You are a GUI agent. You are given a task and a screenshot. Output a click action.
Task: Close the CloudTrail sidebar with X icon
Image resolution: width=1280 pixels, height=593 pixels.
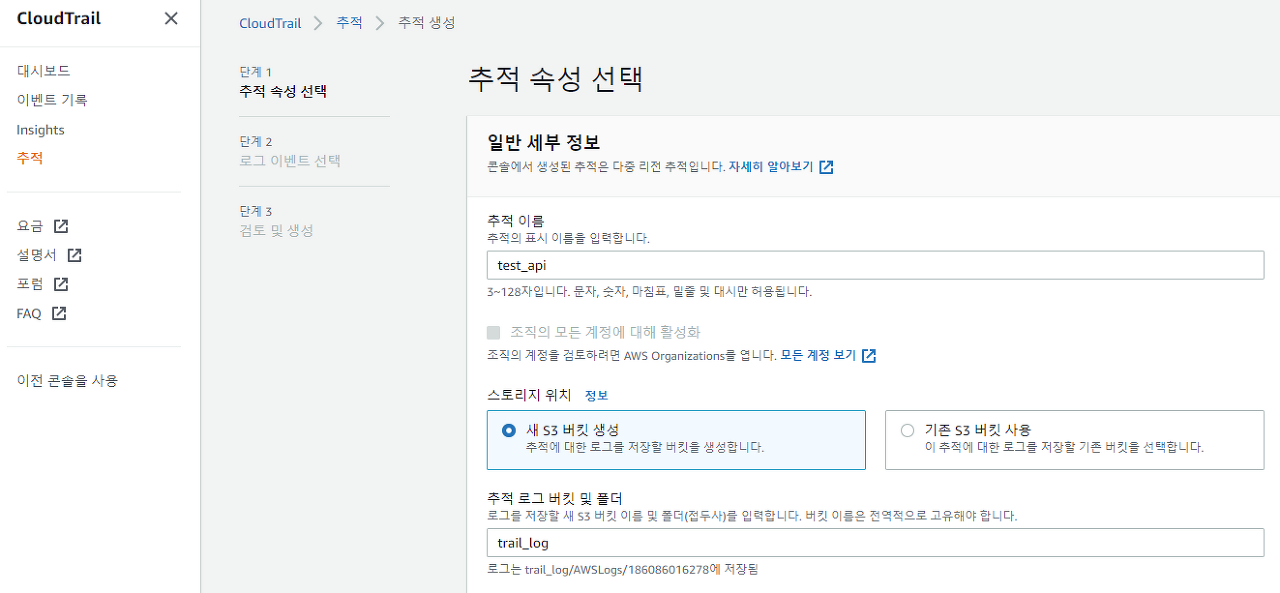[171, 19]
